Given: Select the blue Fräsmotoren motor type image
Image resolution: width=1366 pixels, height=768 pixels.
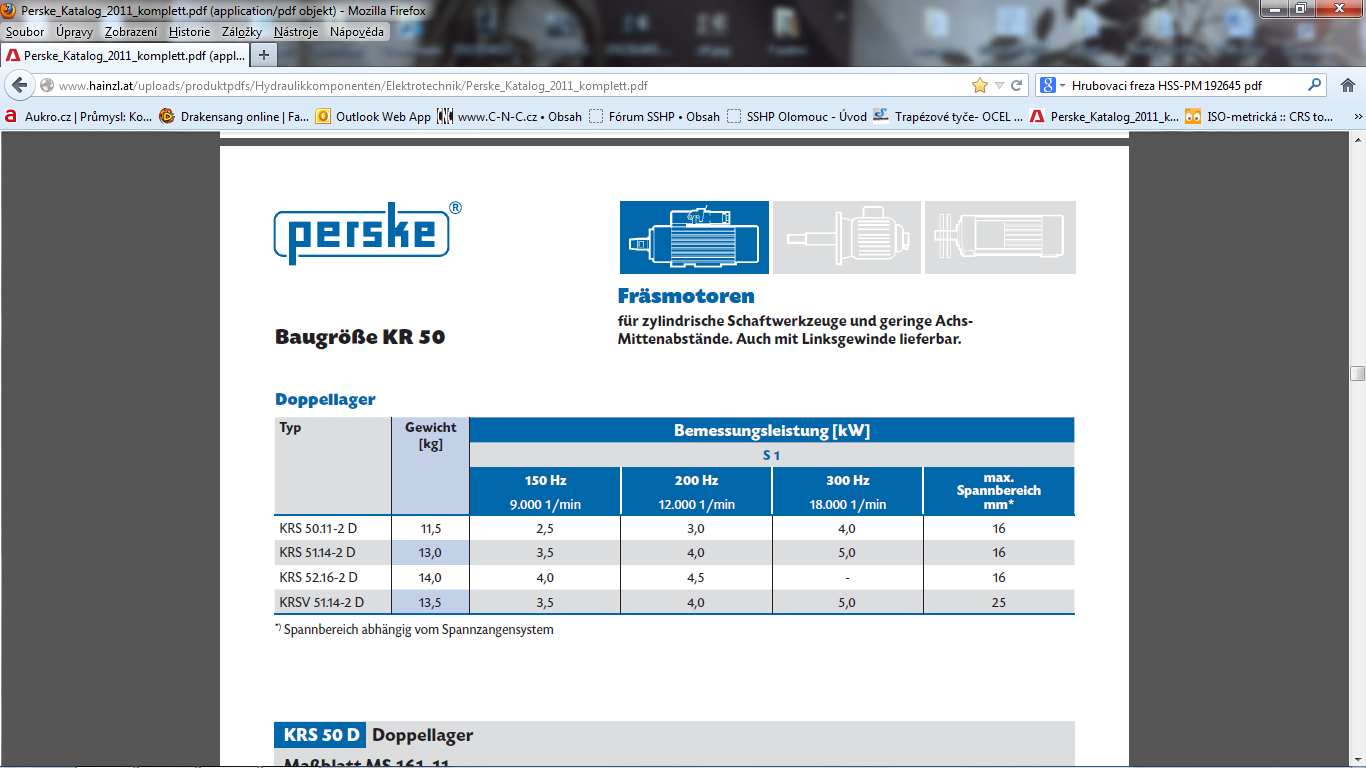Looking at the screenshot, I should pos(694,237).
